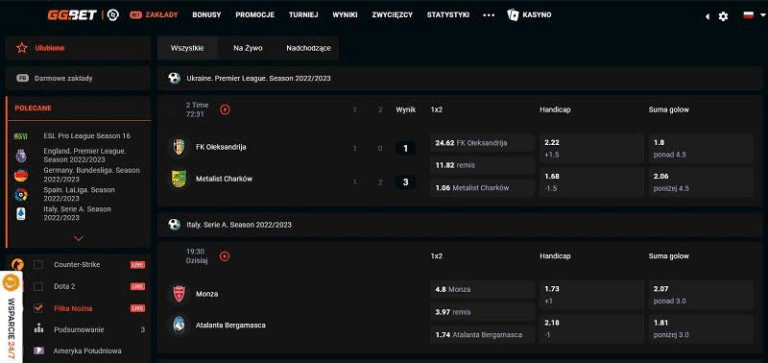Click the ESL Pro League icon
This screenshot has width=768, height=363.
[x=21, y=136]
